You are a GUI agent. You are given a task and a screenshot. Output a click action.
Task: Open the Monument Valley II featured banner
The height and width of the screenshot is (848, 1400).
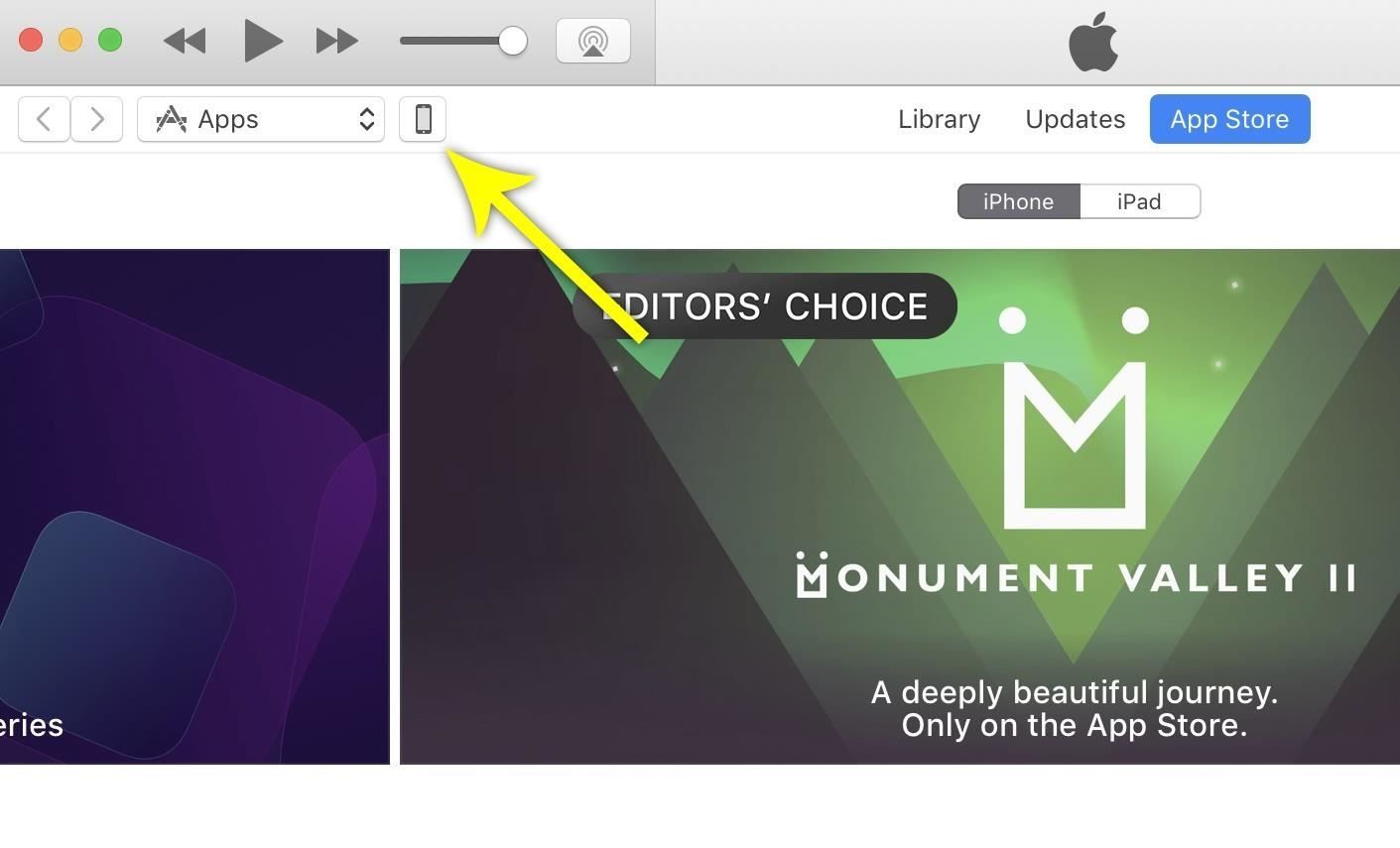coord(900,507)
